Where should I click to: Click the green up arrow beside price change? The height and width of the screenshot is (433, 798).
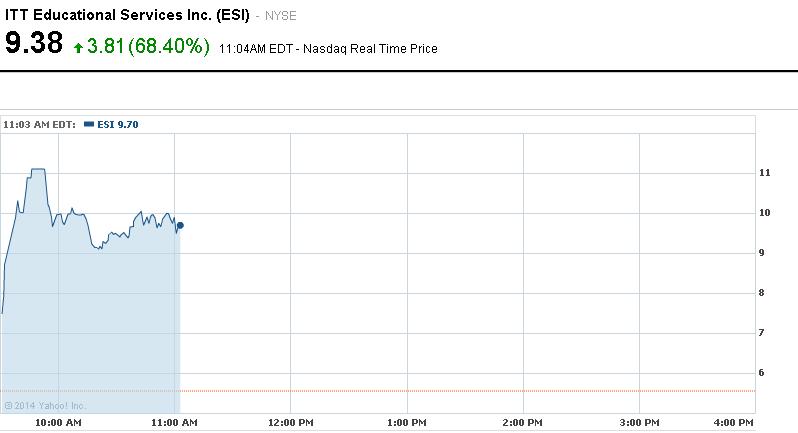(x=78, y=47)
